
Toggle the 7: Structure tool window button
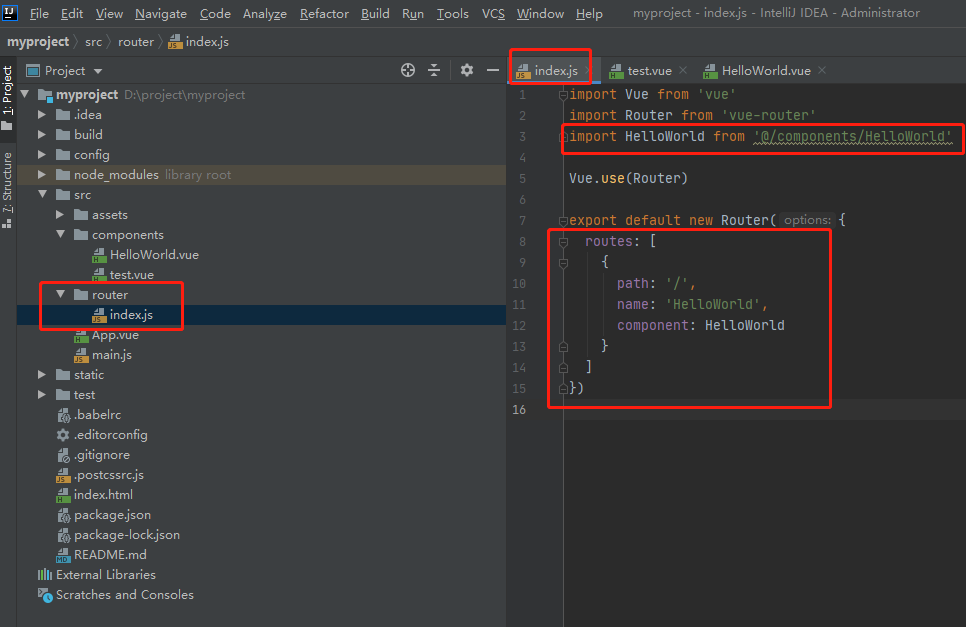point(7,190)
